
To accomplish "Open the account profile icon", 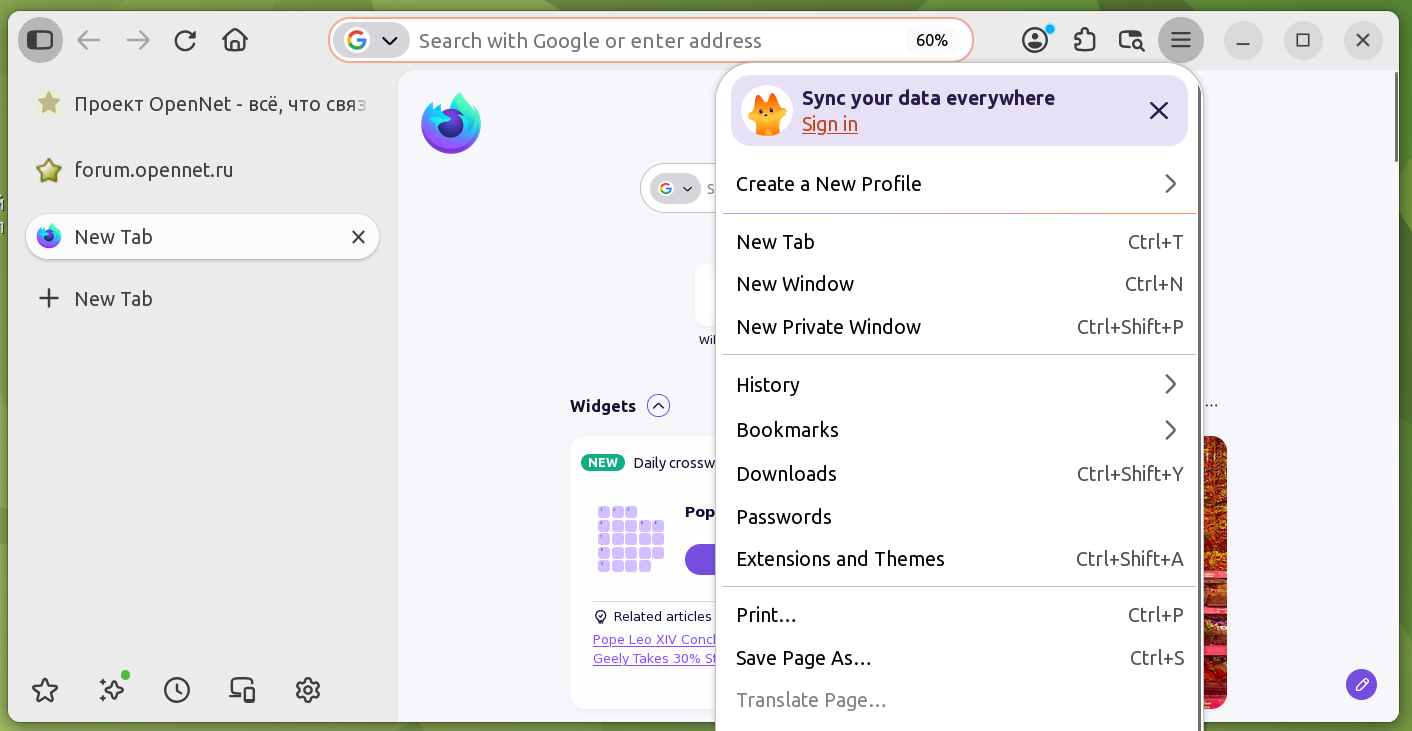I will (1036, 40).
